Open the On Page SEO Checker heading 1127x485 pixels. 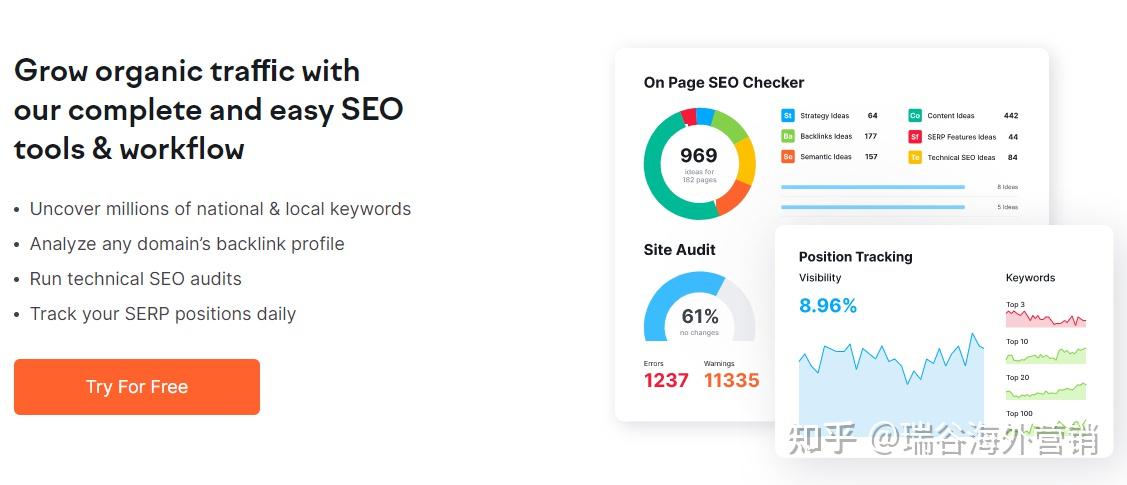pyautogui.click(x=724, y=83)
